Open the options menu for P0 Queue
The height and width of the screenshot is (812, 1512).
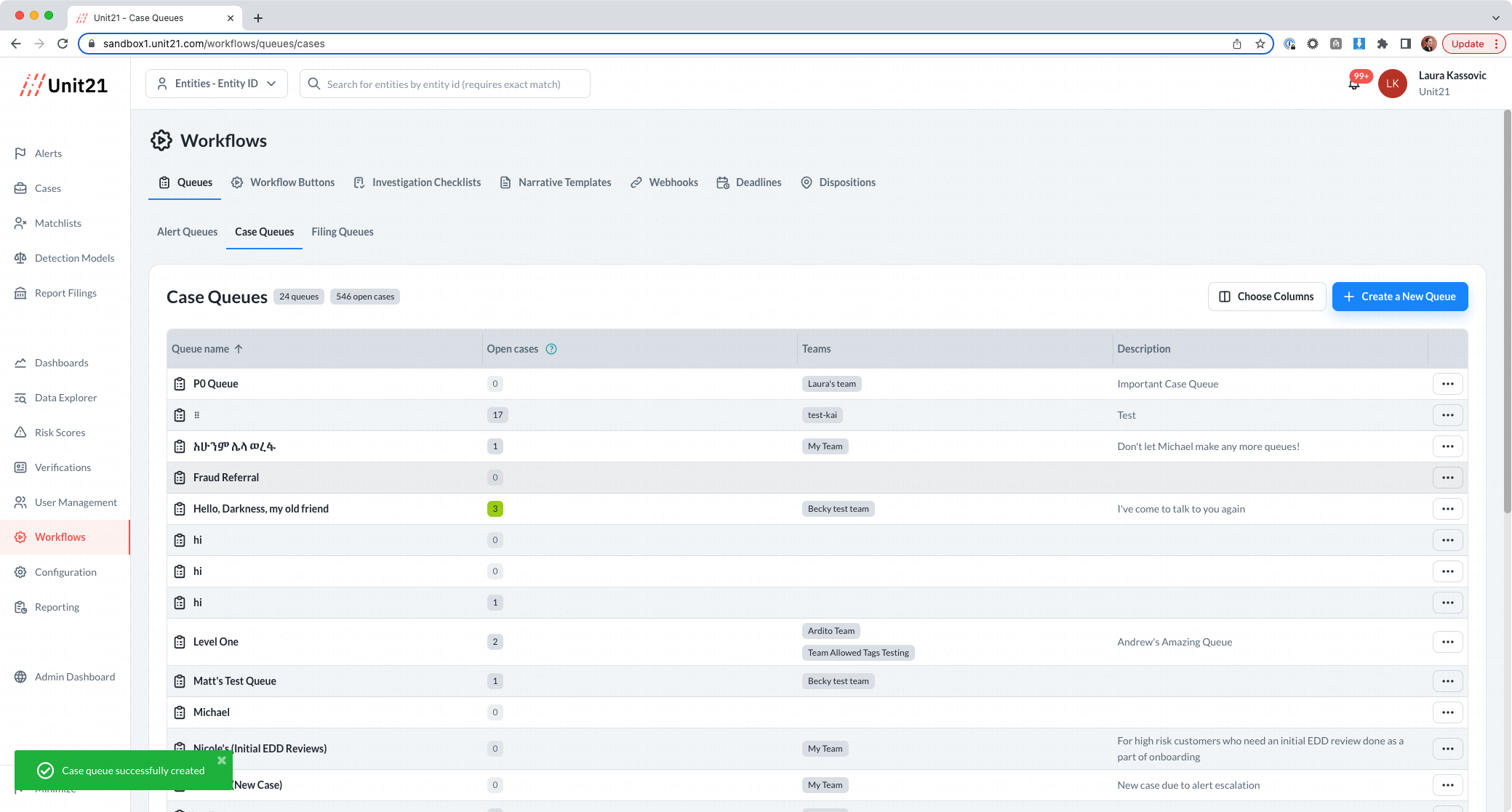pyautogui.click(x=1447, y=384)
